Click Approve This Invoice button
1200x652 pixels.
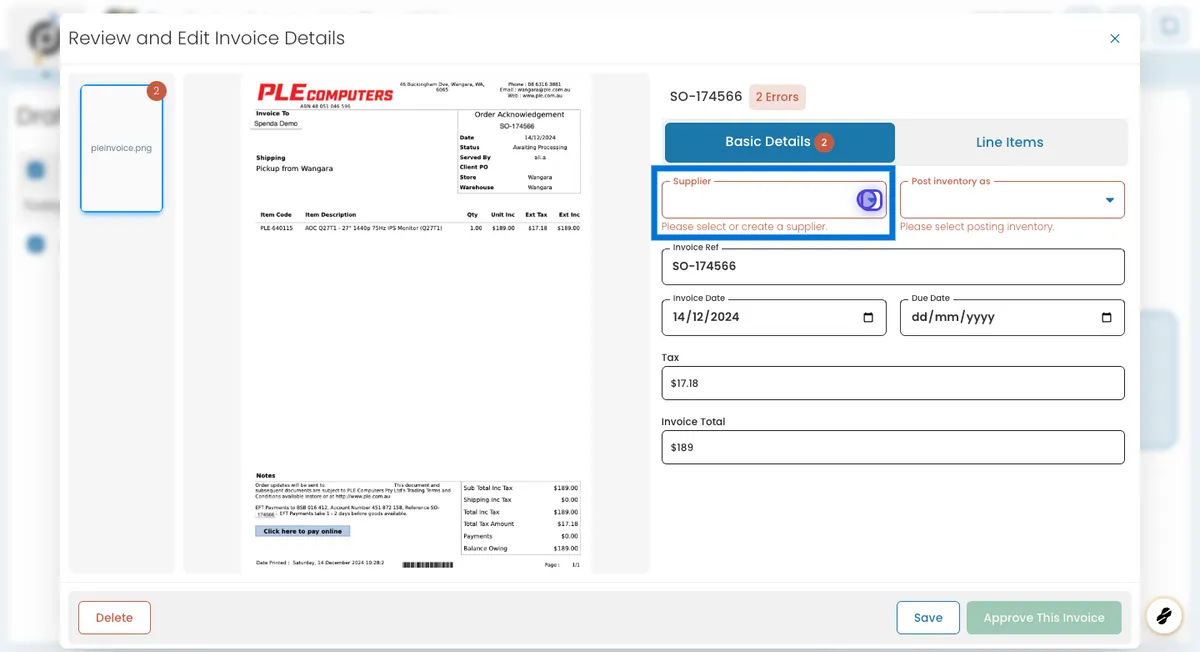pyautogui.click(x=1044, y=618)
